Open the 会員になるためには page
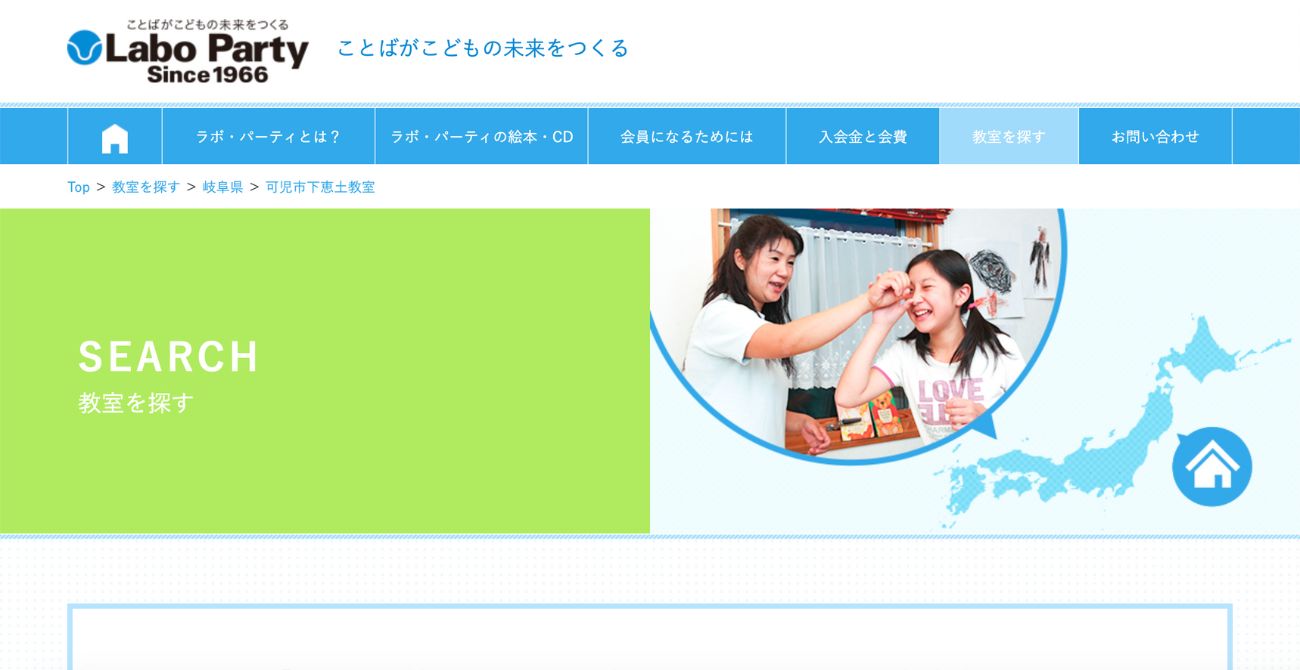The height and width of the screenshot is (670, 1300). pyautogui.click(x=686, y=137)
